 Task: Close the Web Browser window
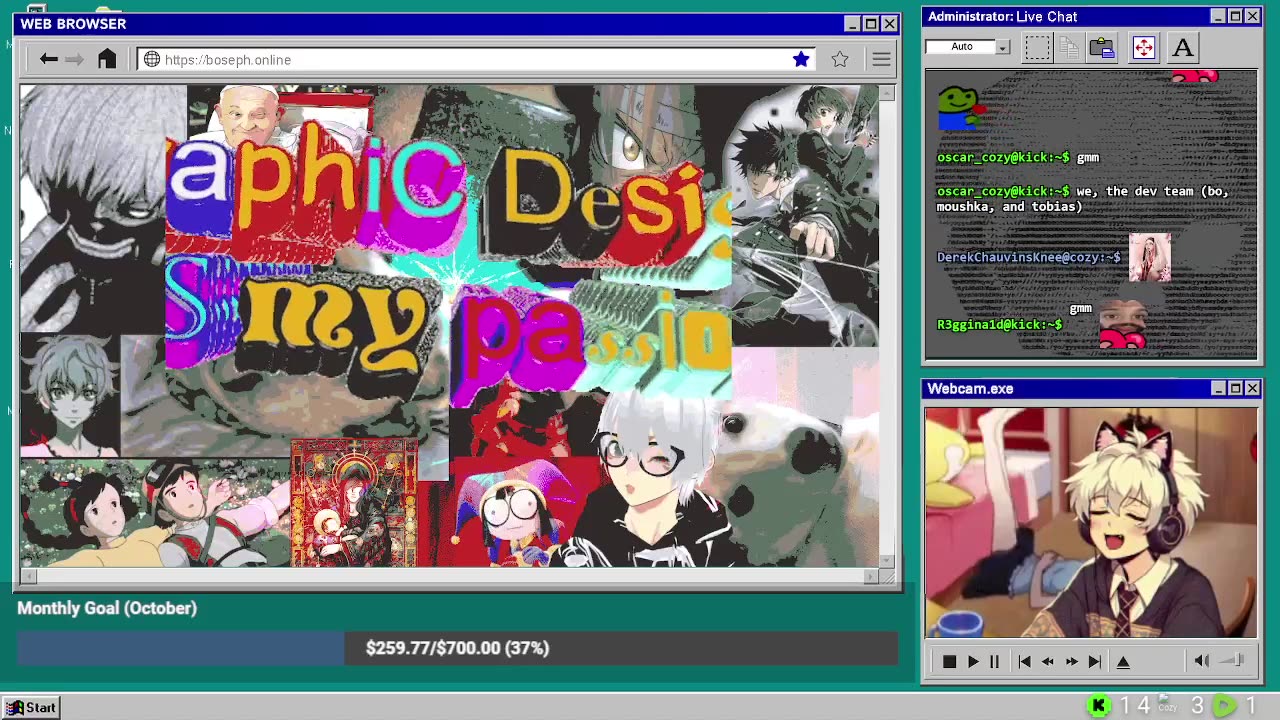[x=890, y=24]
